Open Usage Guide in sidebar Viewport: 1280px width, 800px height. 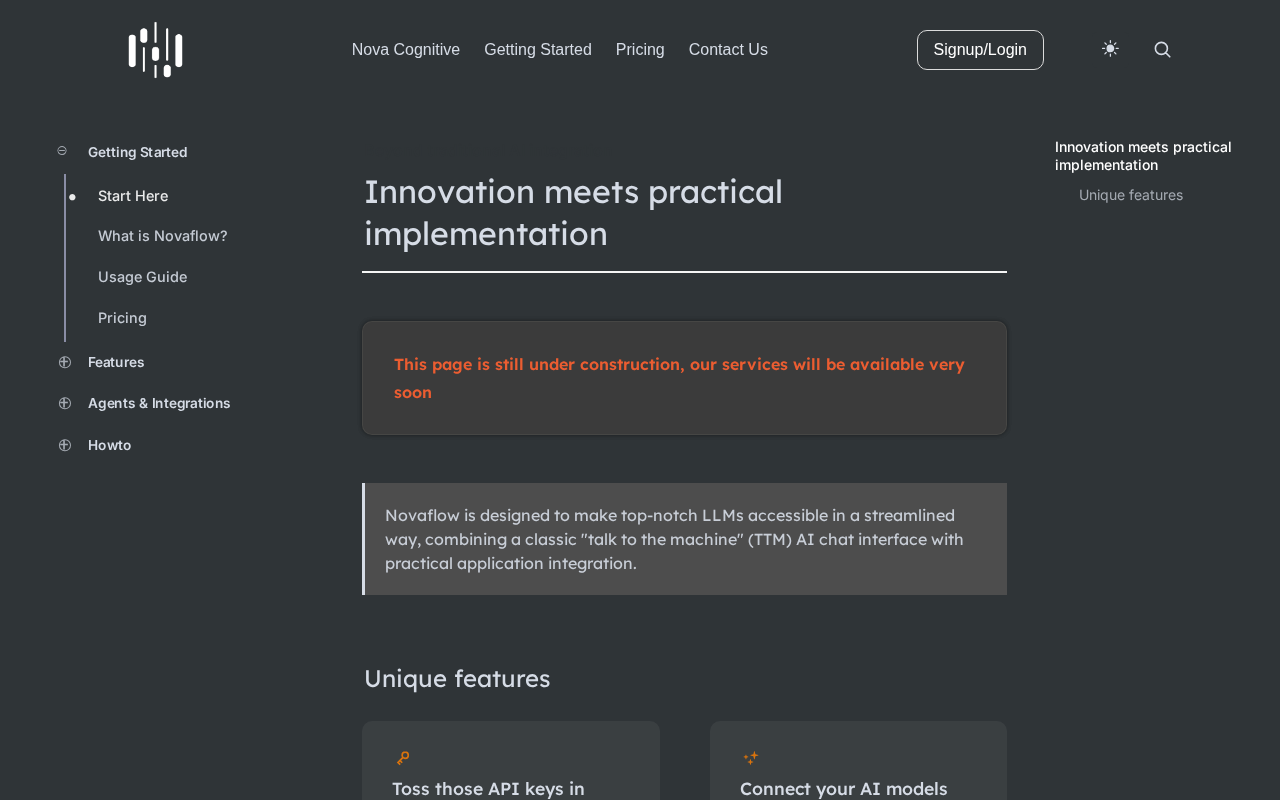coord(143,277)
